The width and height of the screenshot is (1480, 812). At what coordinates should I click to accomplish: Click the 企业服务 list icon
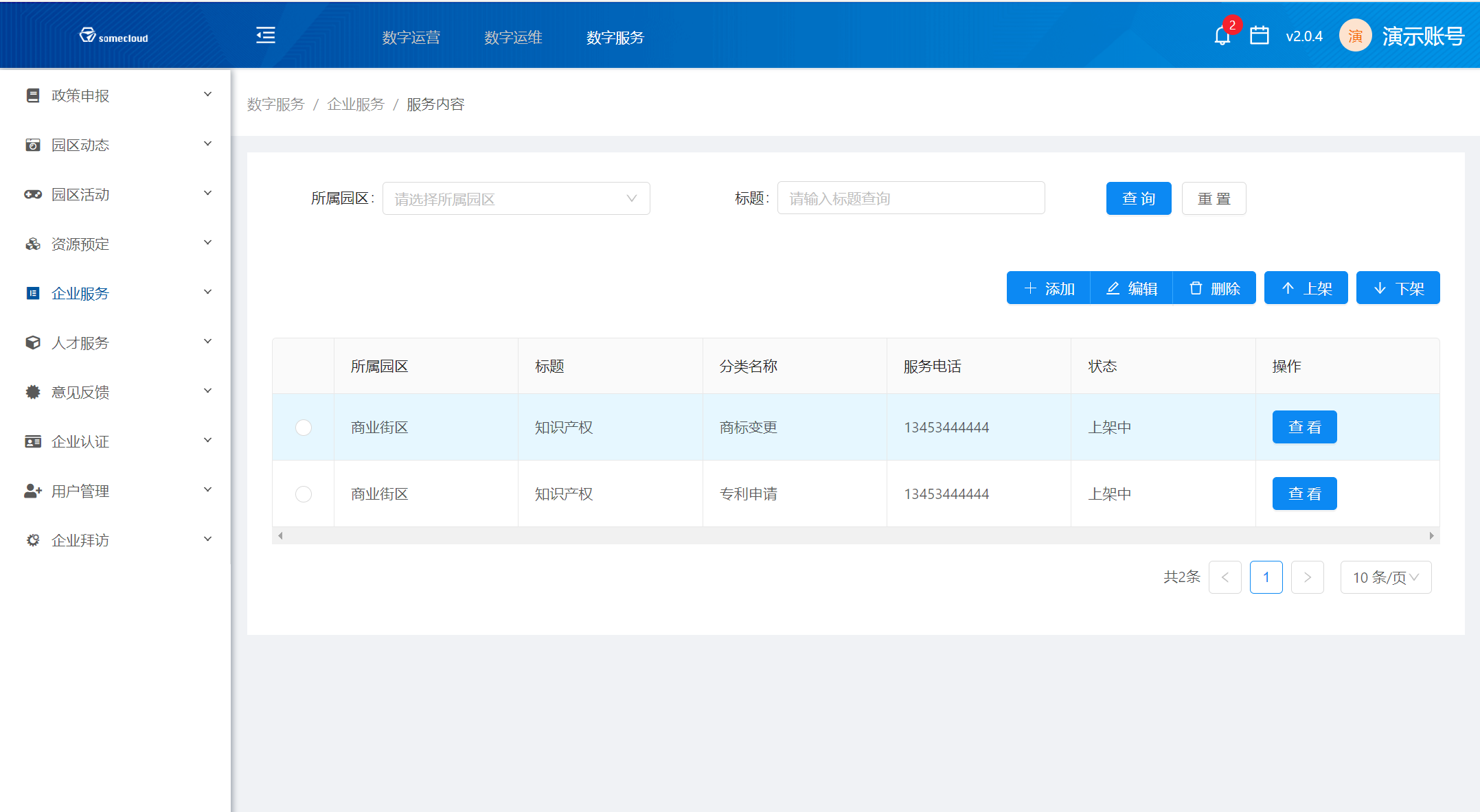(32, 293)
